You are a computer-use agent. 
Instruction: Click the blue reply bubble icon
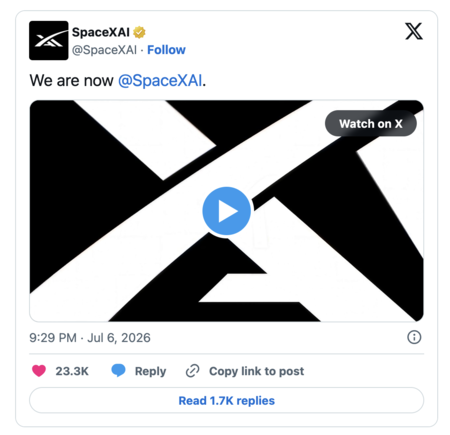pos(118,371)
